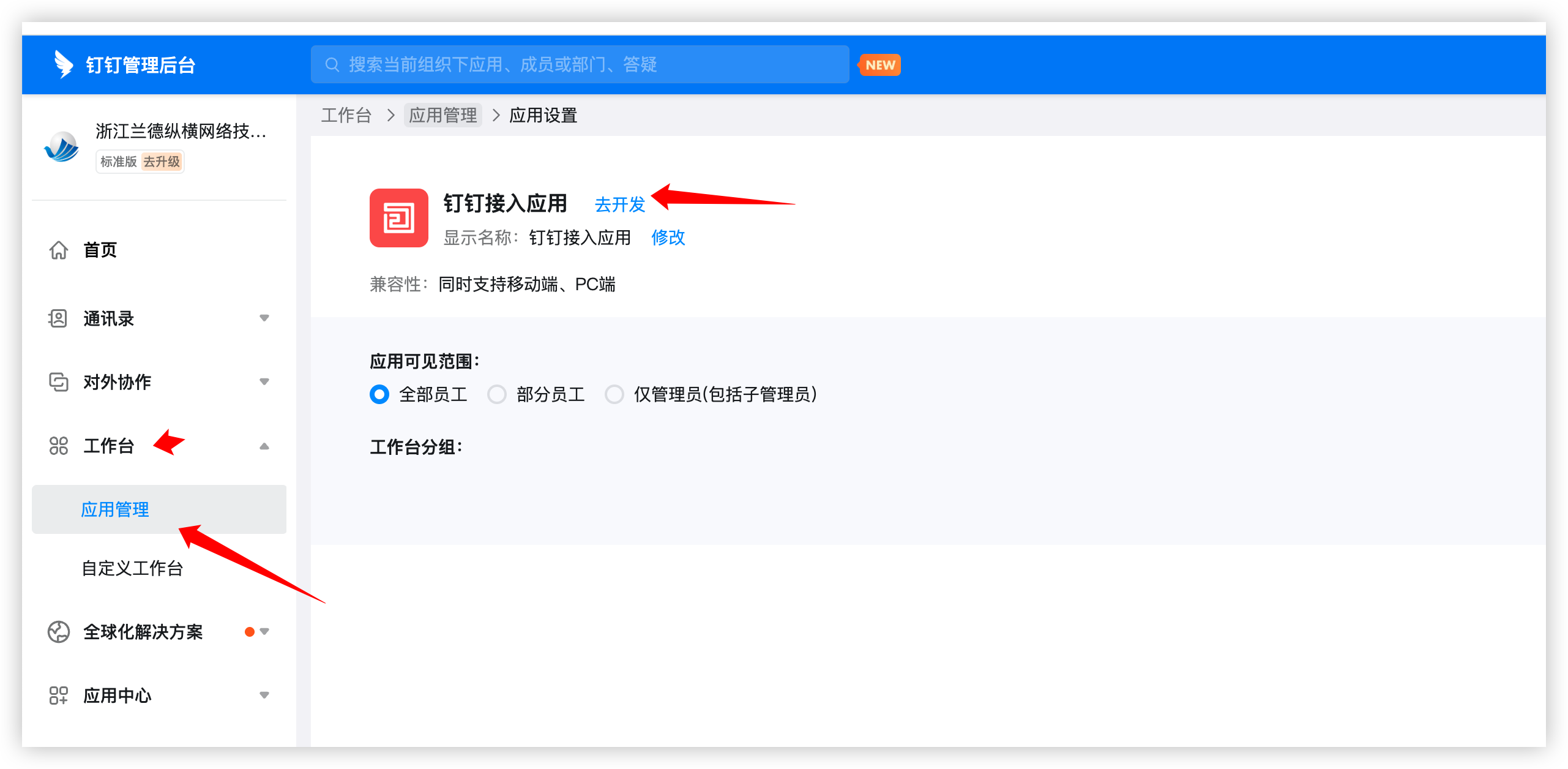Click the orange notification dot on 全球化解决方案
1568x769 pixels.
[x=250, y=632]
